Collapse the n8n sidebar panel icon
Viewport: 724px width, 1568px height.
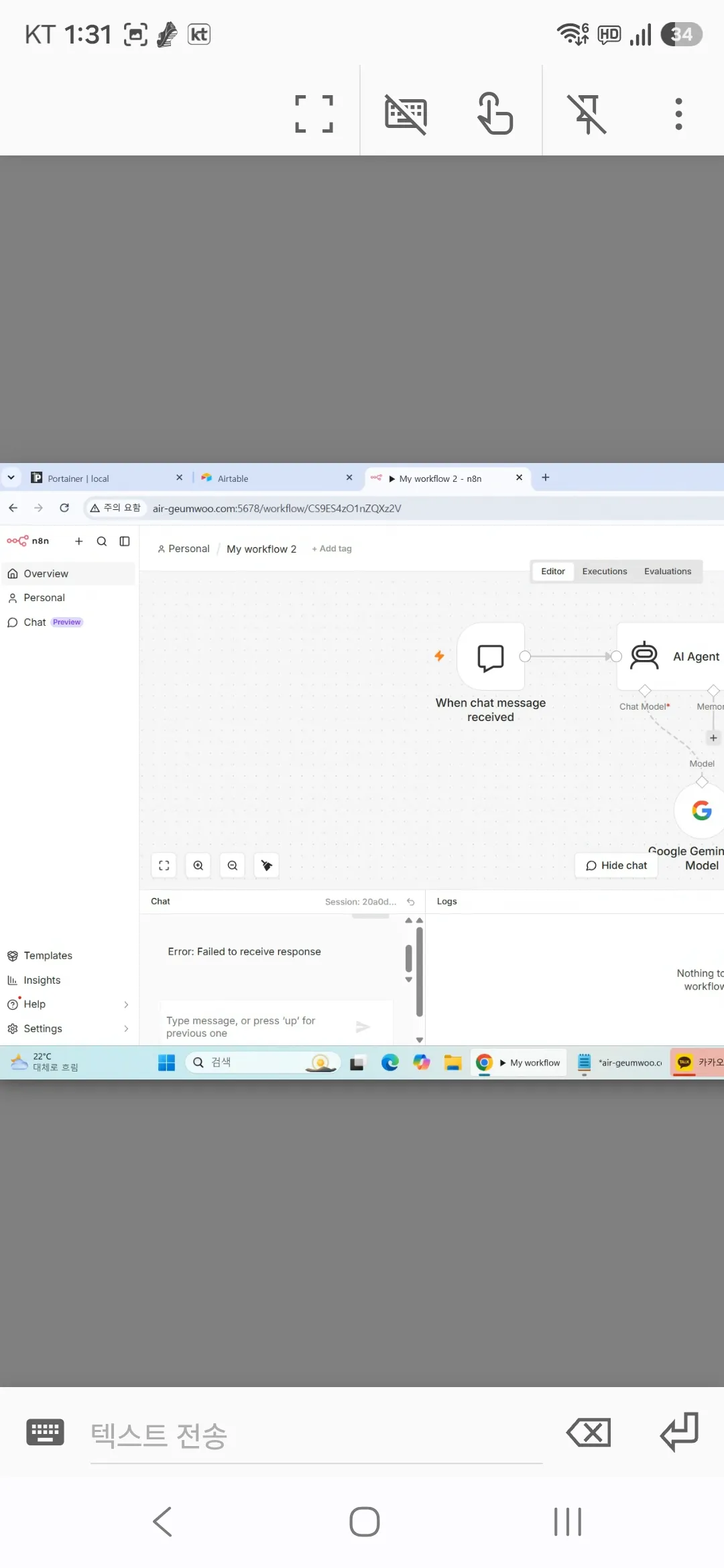(125, 541)
